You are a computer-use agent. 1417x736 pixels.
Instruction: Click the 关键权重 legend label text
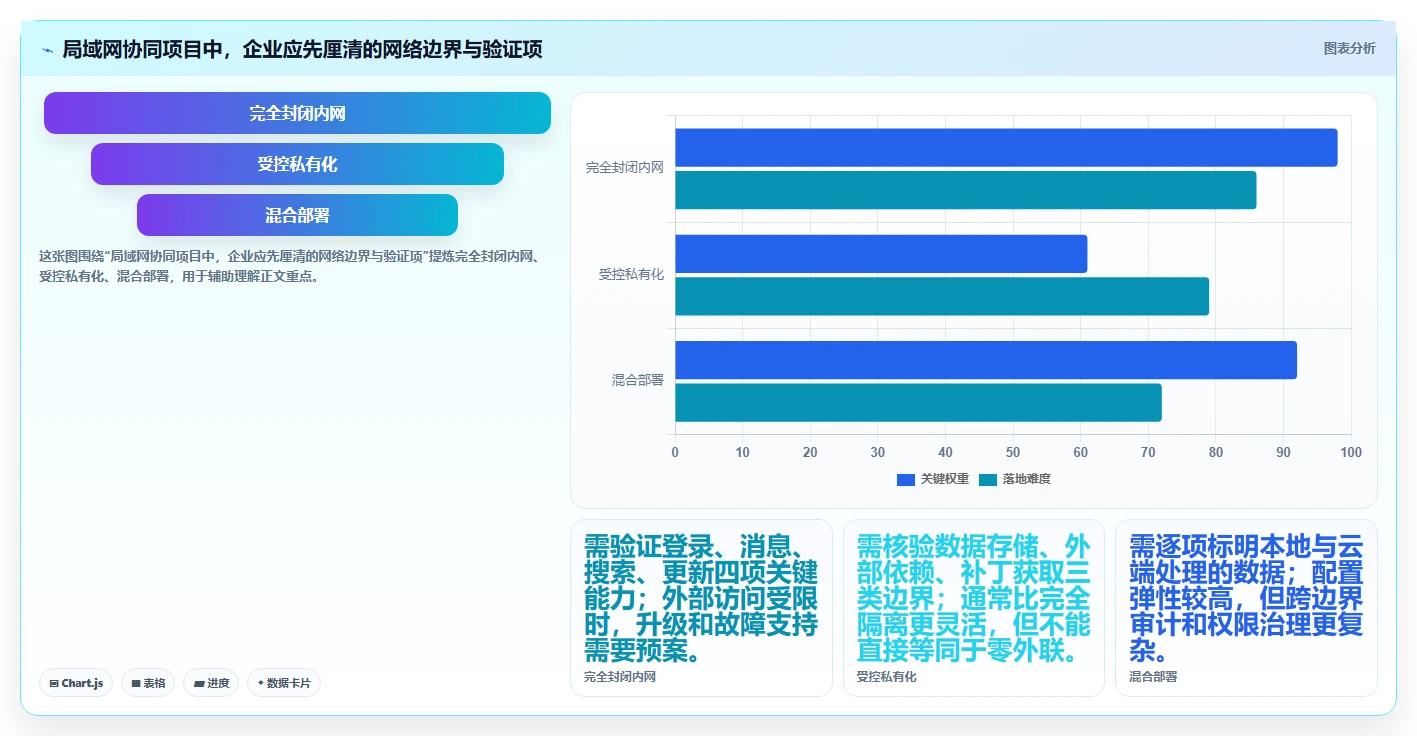click(945, 479)
